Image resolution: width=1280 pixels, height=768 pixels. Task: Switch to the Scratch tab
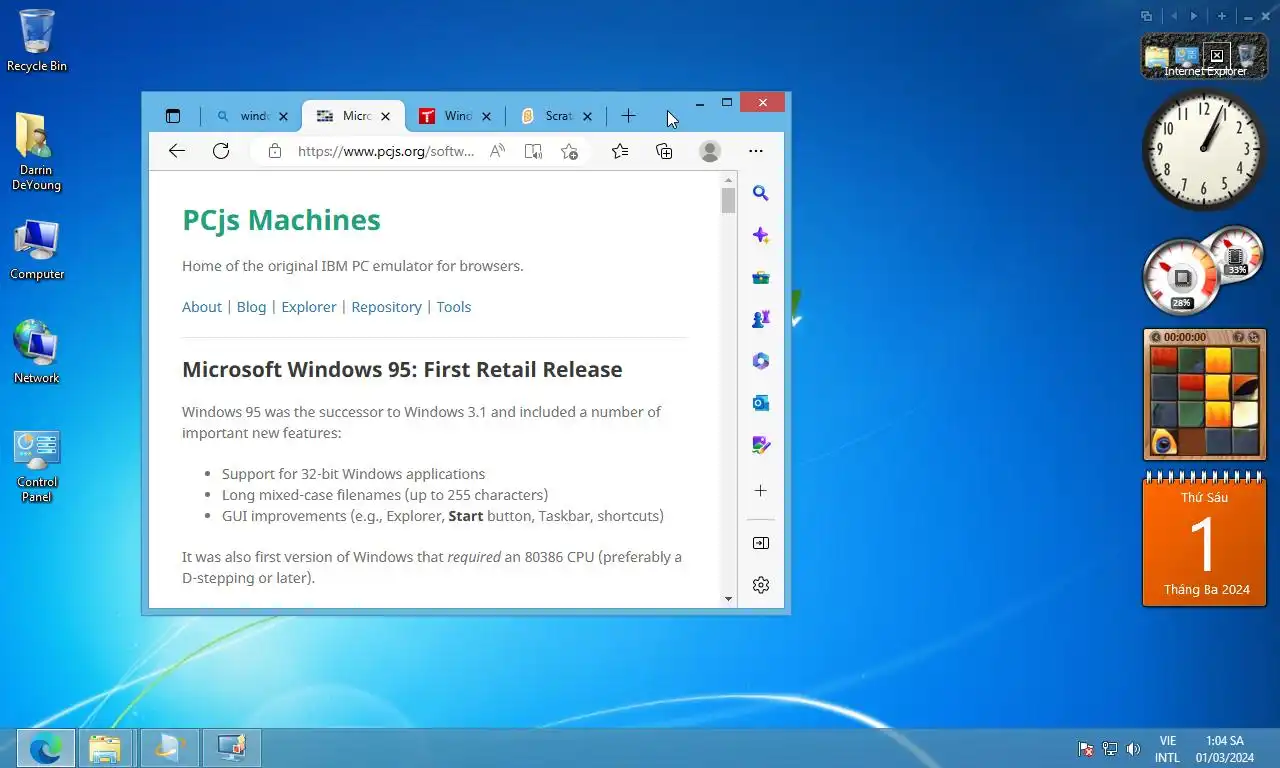point(557,116)
